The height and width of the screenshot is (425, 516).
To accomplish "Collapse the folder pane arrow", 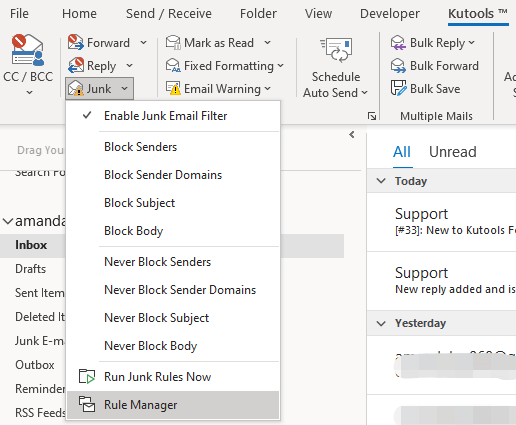I will coord(352,135).
